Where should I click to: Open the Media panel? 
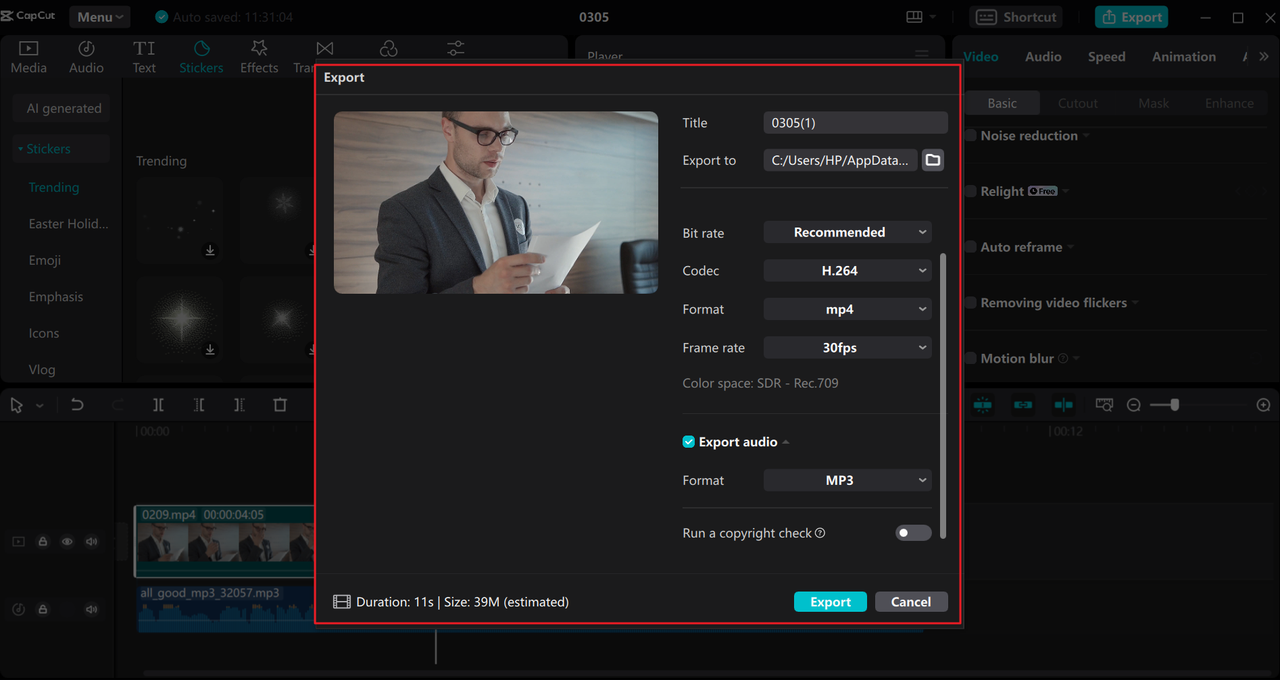28,57
